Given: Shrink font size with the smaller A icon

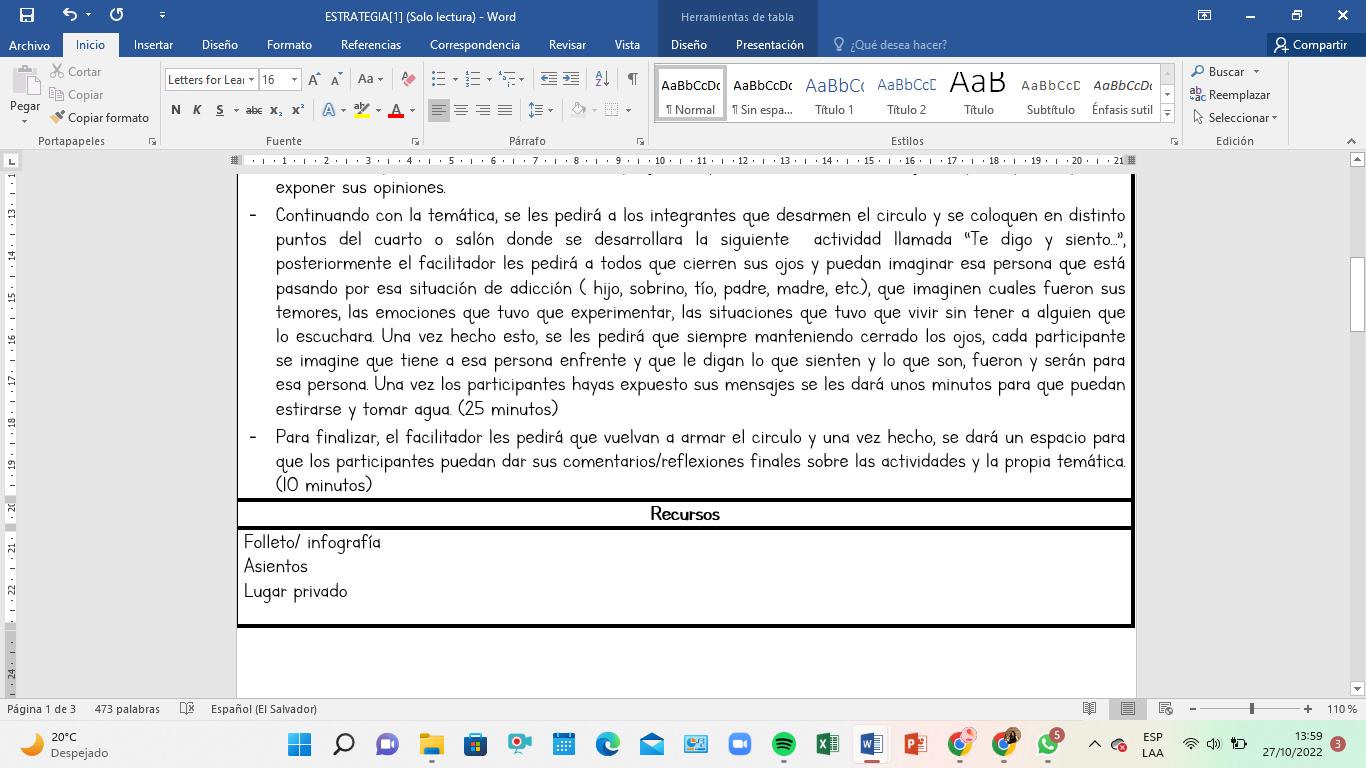Looking at the screenshot, I should 336,79.
